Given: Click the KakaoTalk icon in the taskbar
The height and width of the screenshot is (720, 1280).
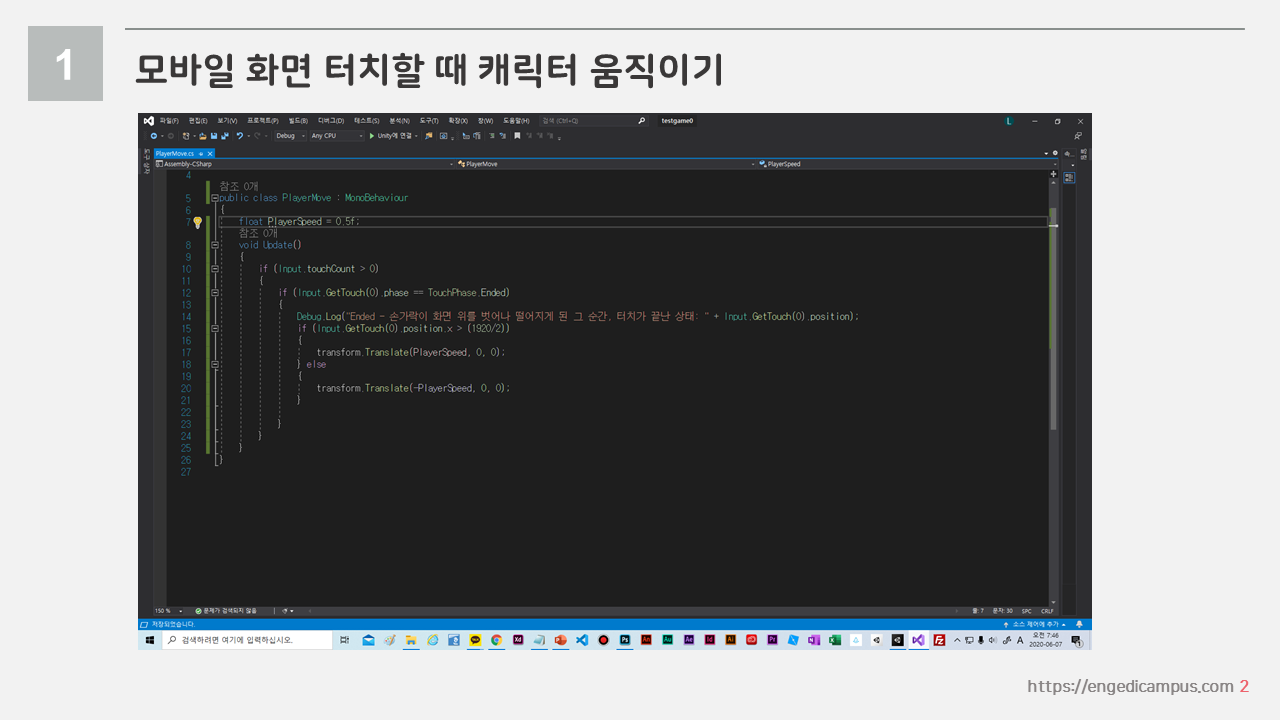Looking at the screenshot, I should (x=475, y=640).
